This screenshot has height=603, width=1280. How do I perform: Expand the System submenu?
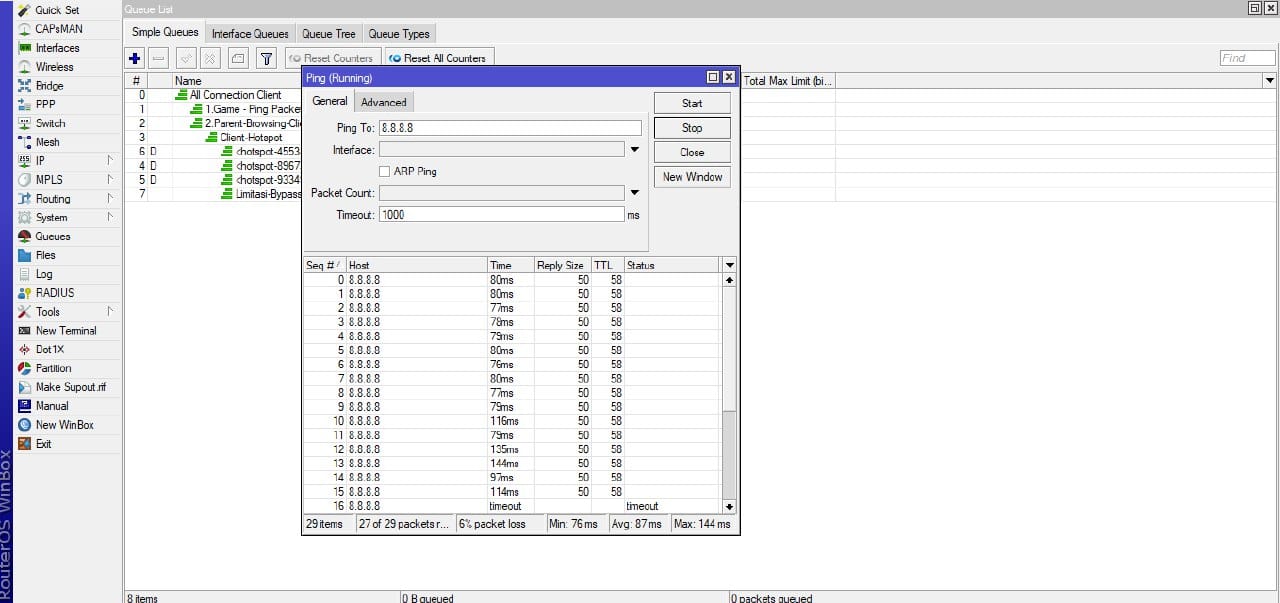click(x=109, y=217)
